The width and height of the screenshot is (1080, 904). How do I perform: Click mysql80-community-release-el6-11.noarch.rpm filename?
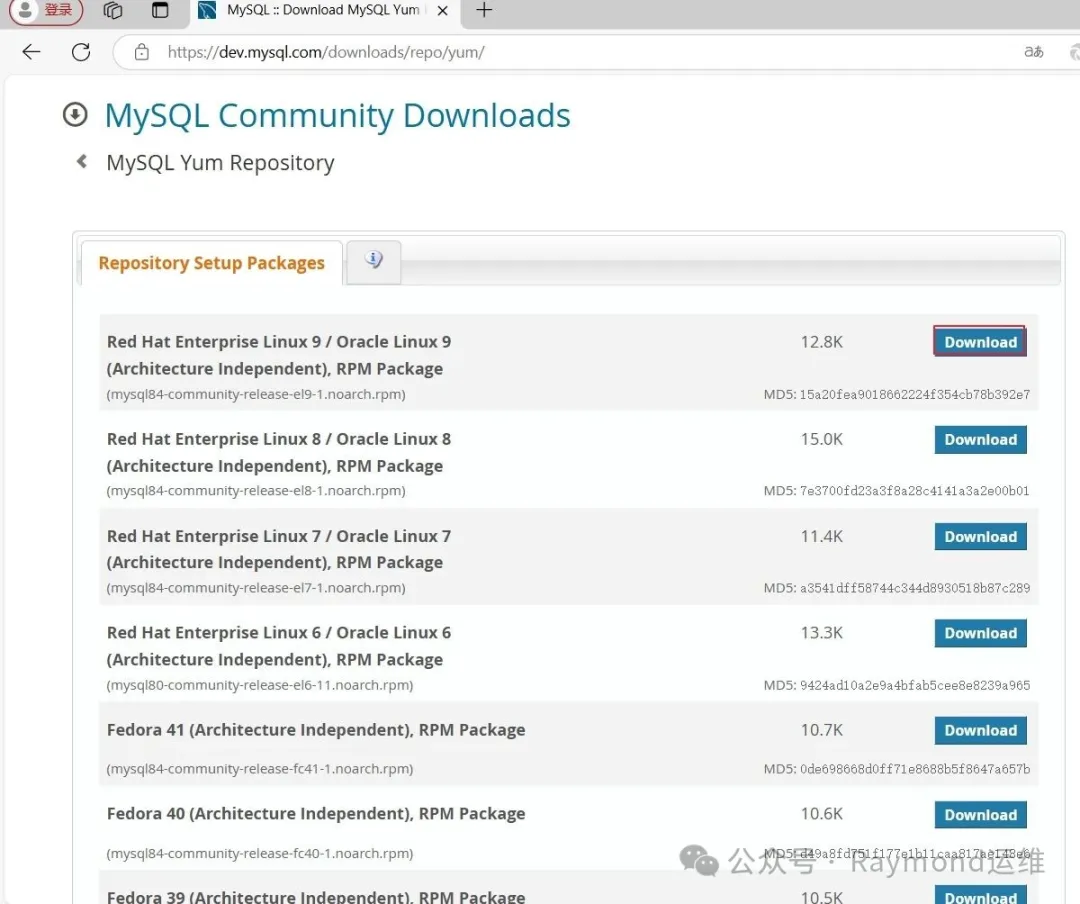pyautogui.click(x=260, y=686)
